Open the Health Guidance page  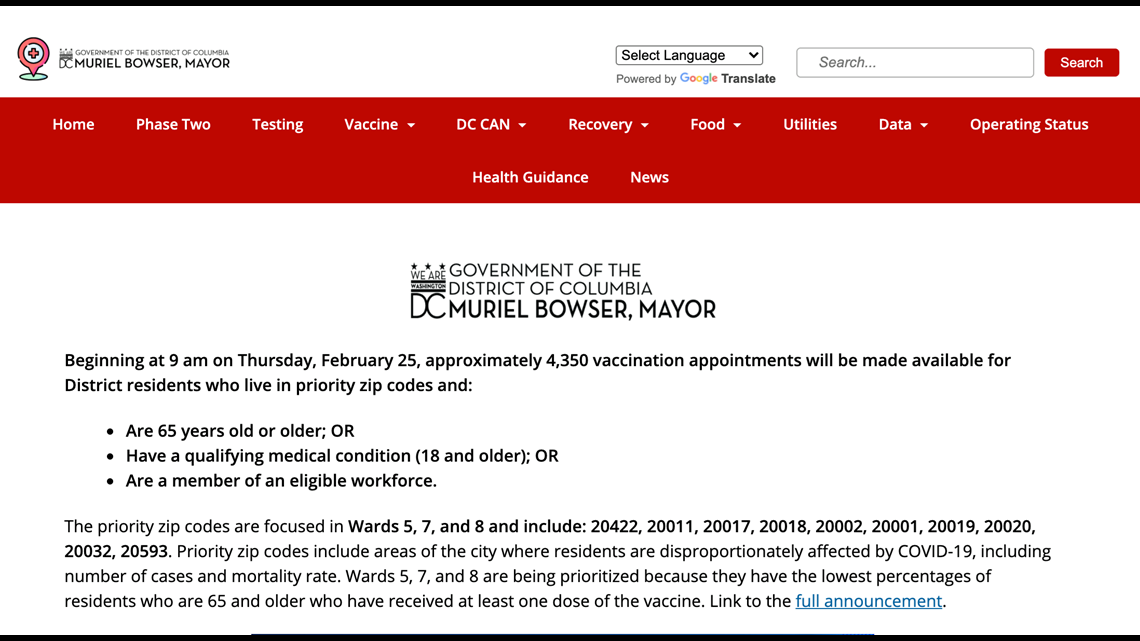tap(530, 177)
